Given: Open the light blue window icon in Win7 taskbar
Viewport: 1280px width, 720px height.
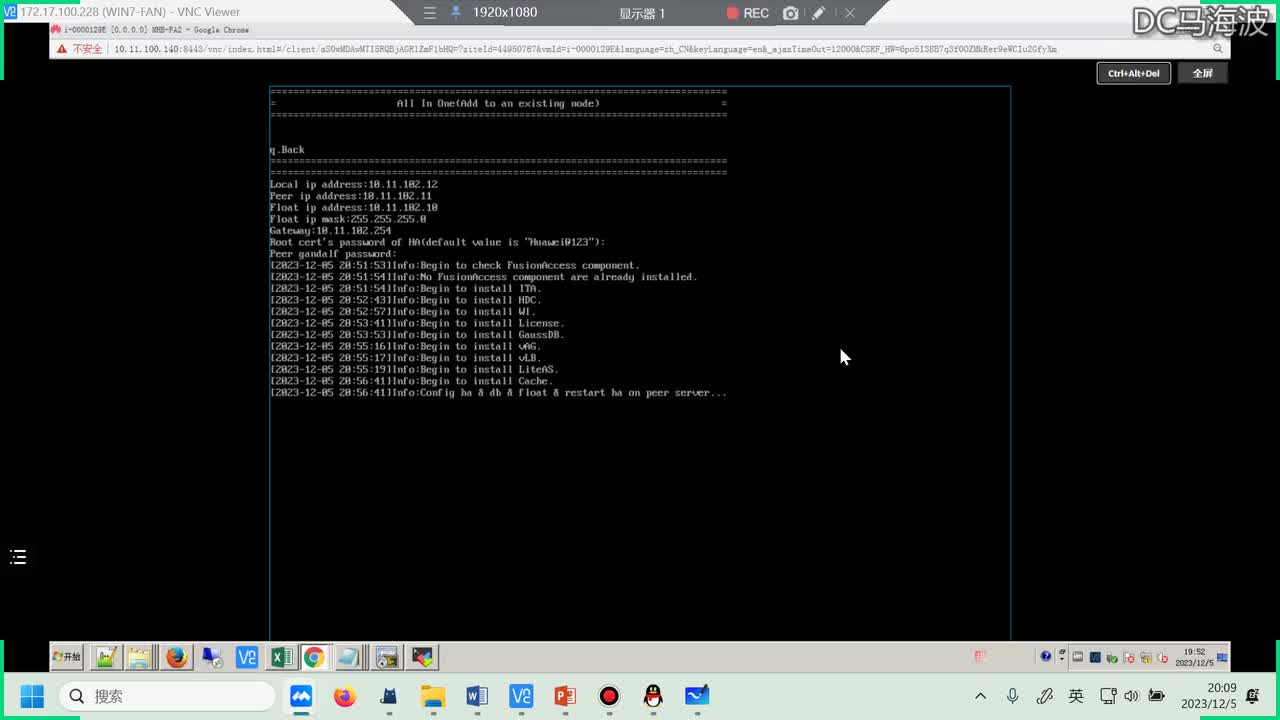Looking at the screenshot, I should point(348,657).
